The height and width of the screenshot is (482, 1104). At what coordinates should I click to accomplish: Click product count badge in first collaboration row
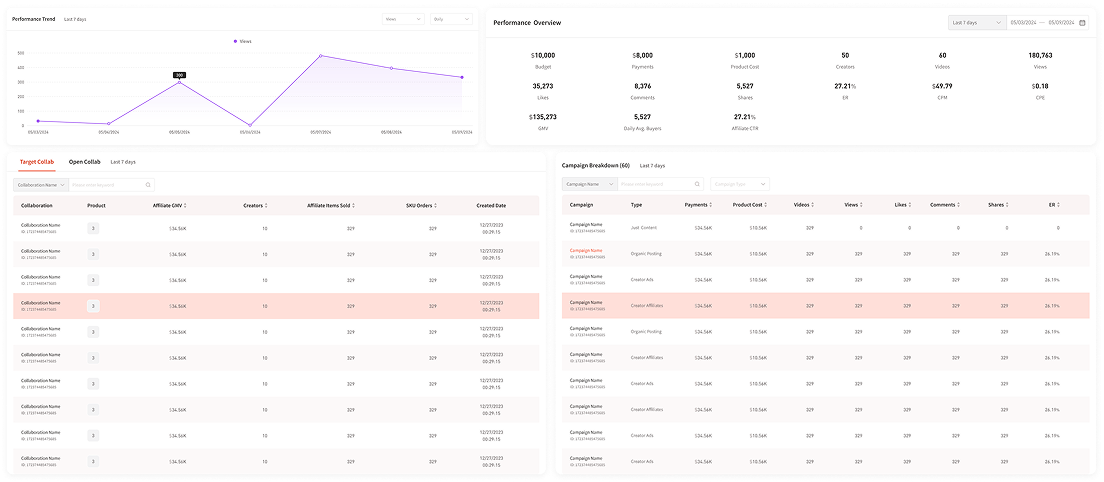coord(93,228)
